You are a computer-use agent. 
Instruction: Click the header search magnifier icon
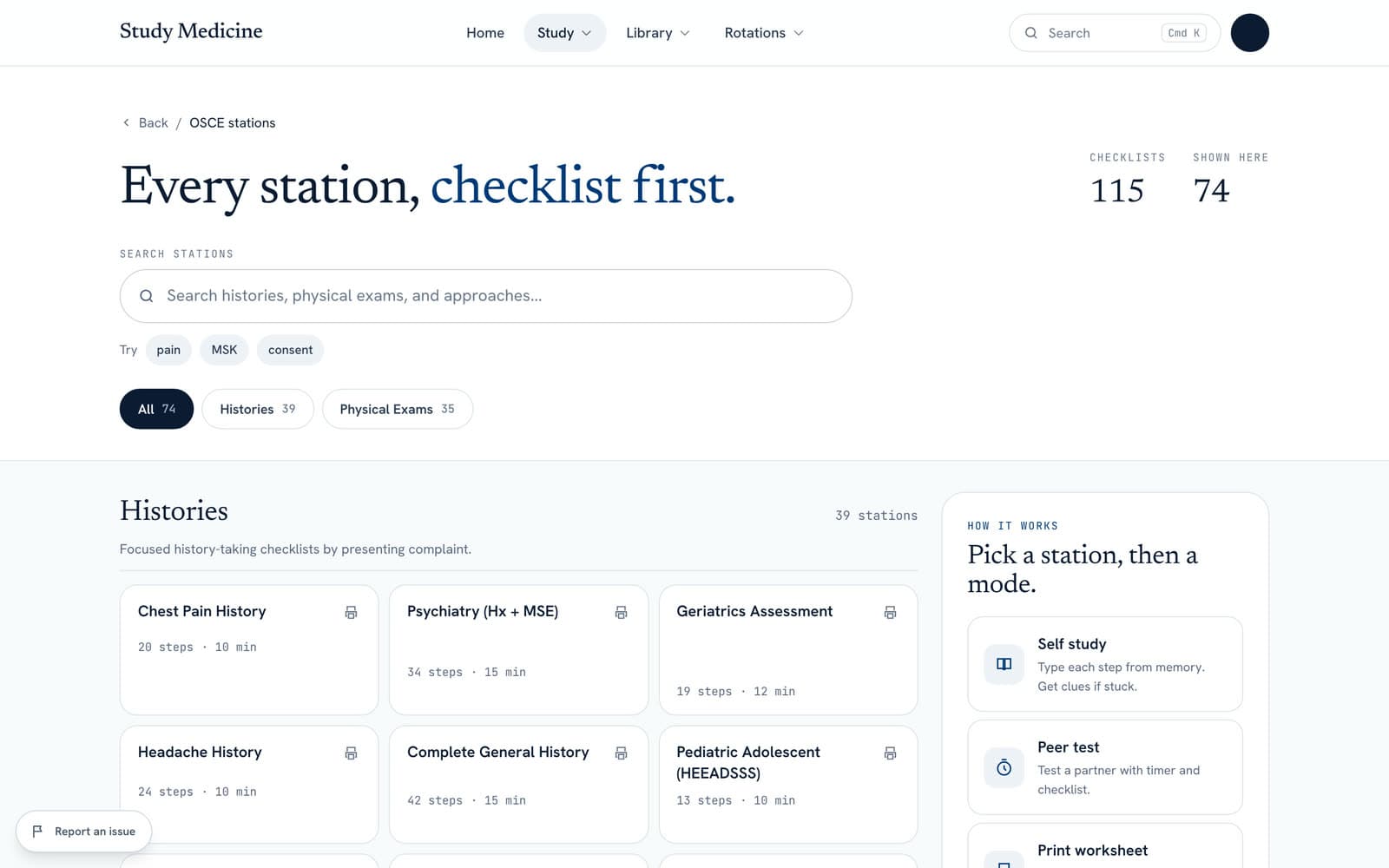(x=1031, y=33)
